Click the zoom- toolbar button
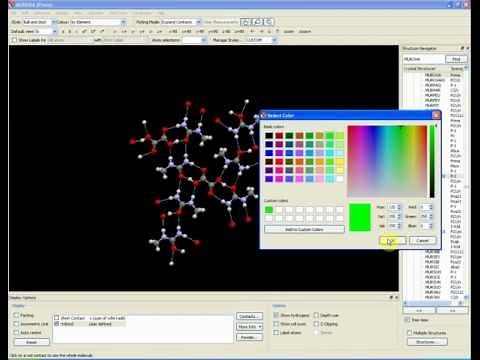Screen dimensions: 480x360 [x=289, y=31]
